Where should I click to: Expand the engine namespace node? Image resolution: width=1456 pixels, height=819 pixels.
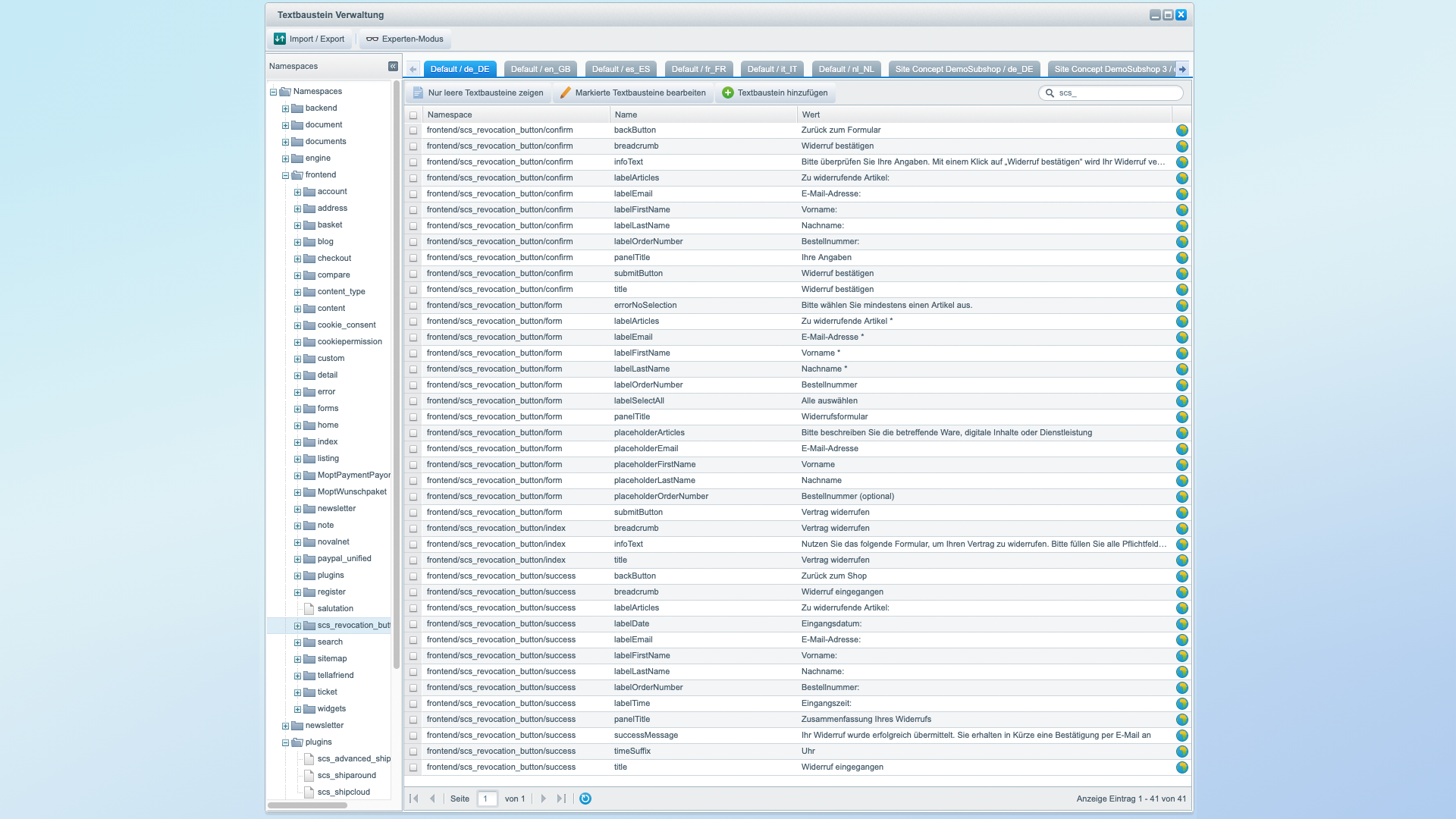click(x=285, y=158)
